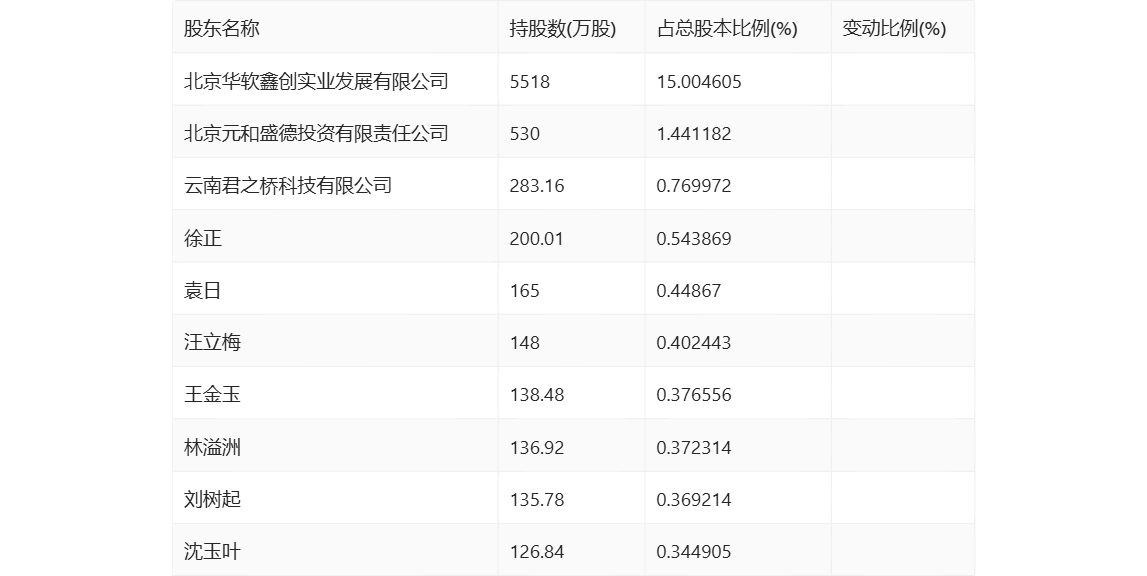Select the holdings value 283.16
The height and width of the screenshot is (576, 1147).
click(x=537, y=185)
